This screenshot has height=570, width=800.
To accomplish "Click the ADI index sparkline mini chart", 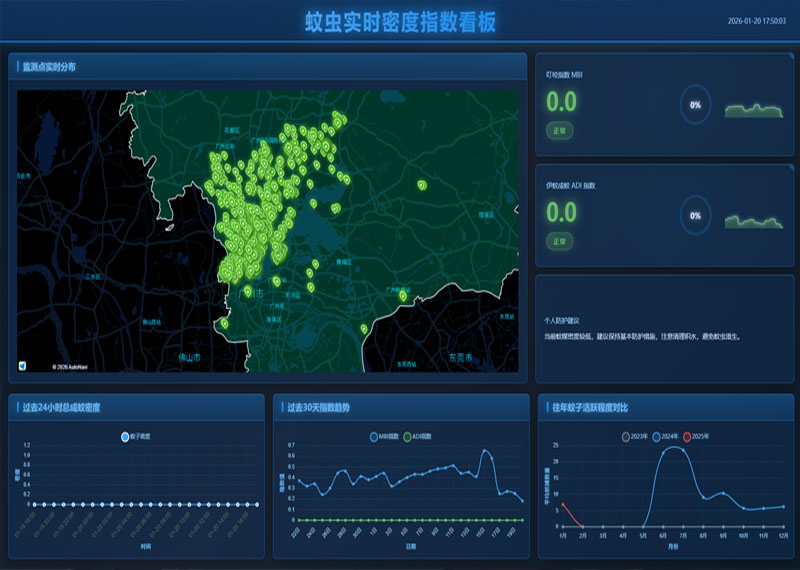I will (754, 220).
